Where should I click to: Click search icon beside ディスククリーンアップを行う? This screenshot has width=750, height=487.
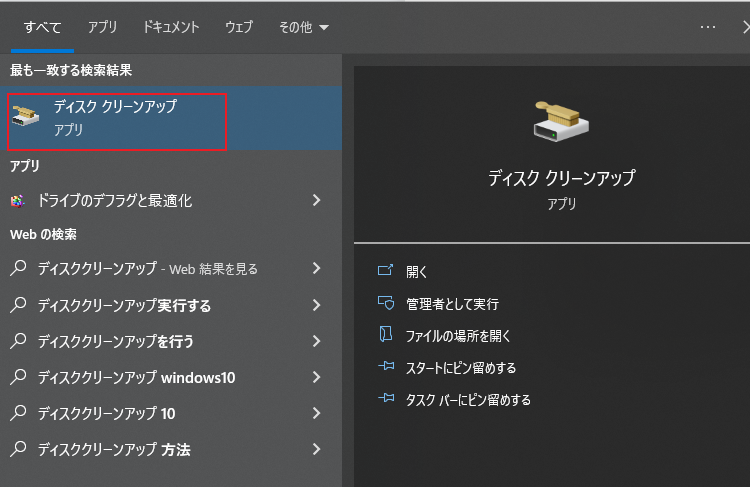coord(18,341)
